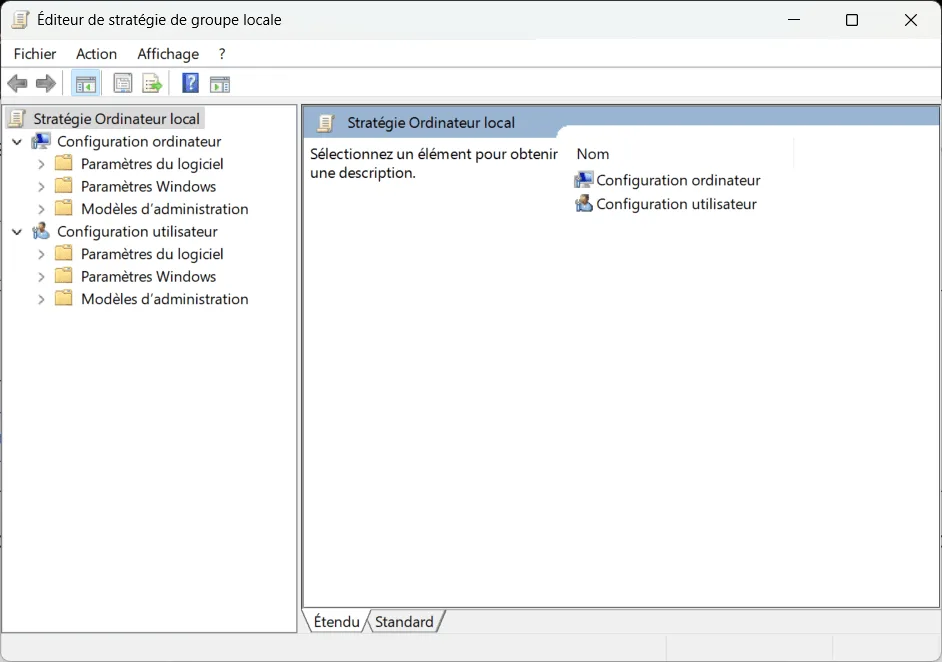This screenshot has height=662, width=942.
Task: Collapse the Configuration ordinateur node
Action: pos(17,142)
